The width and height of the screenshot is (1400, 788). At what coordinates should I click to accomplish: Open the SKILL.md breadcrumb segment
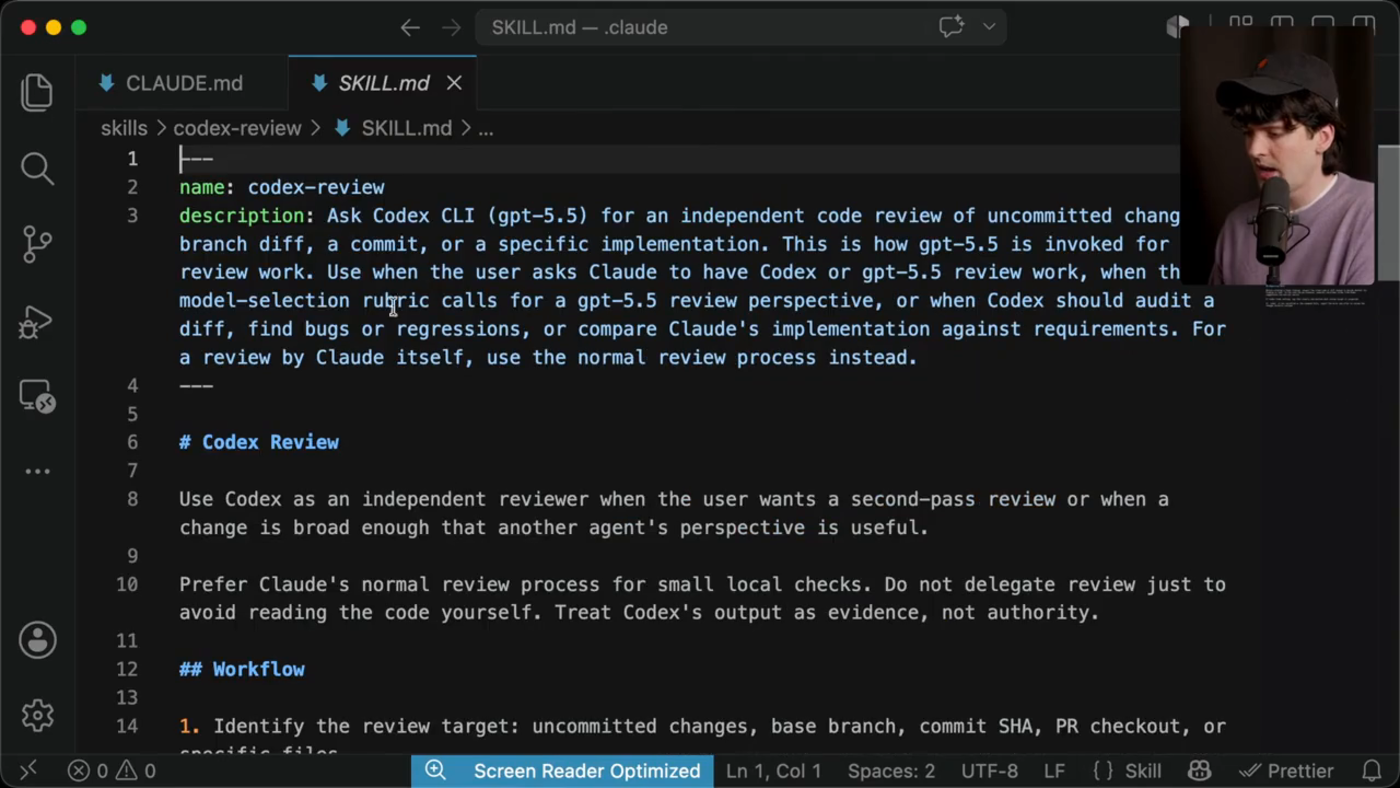coord(406,128)
